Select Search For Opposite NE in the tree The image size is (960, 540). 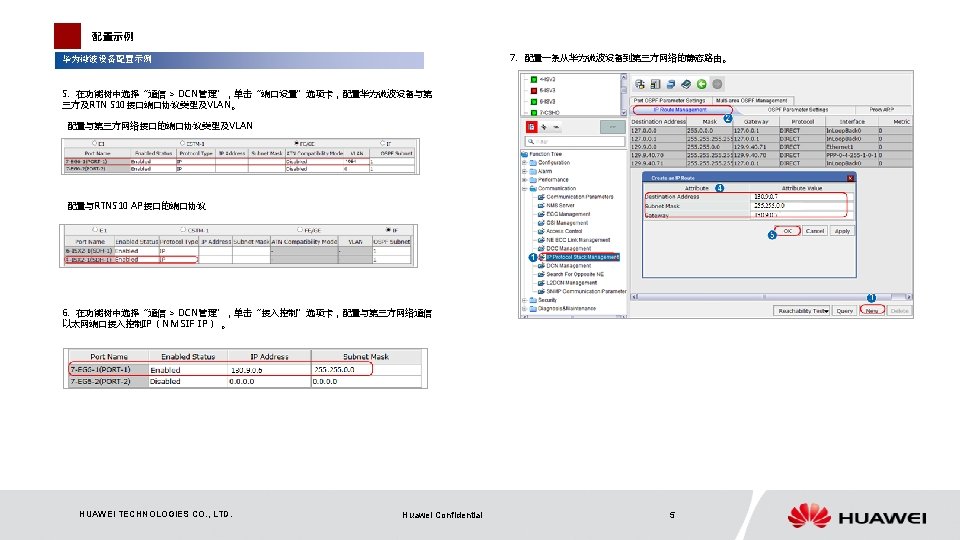point(575,274)
